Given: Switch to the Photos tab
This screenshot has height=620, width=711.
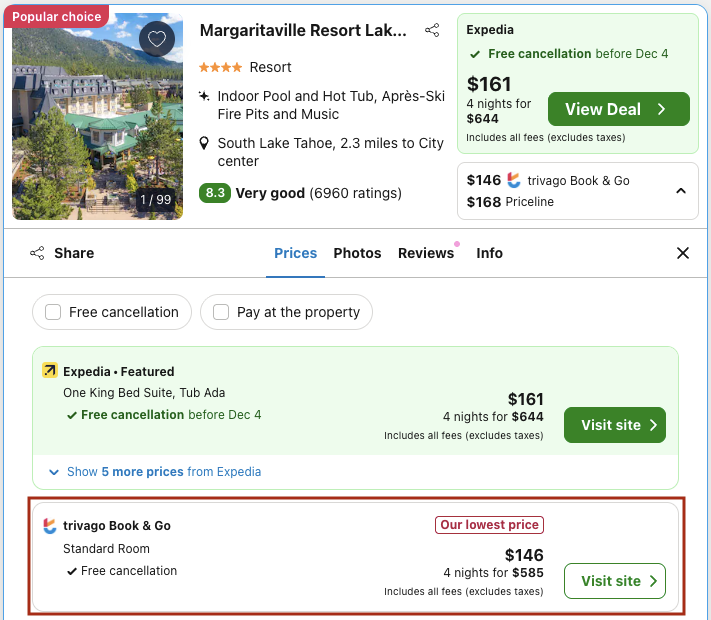Looking at the screenshot, I should click(x=357, y=253).
